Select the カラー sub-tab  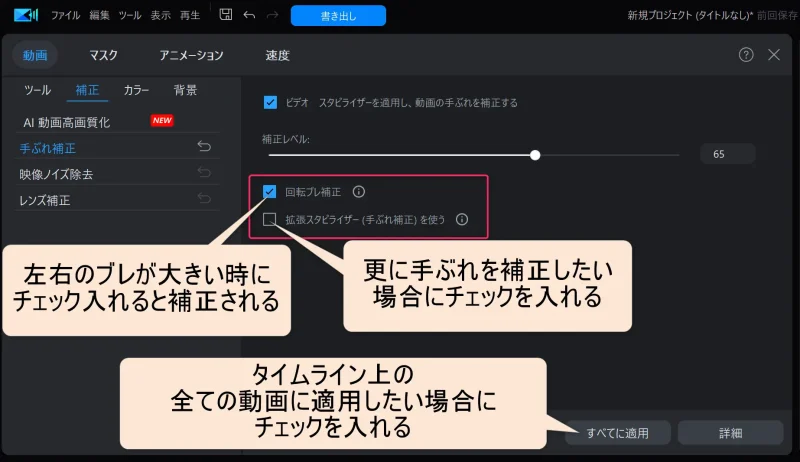point(136,90)
